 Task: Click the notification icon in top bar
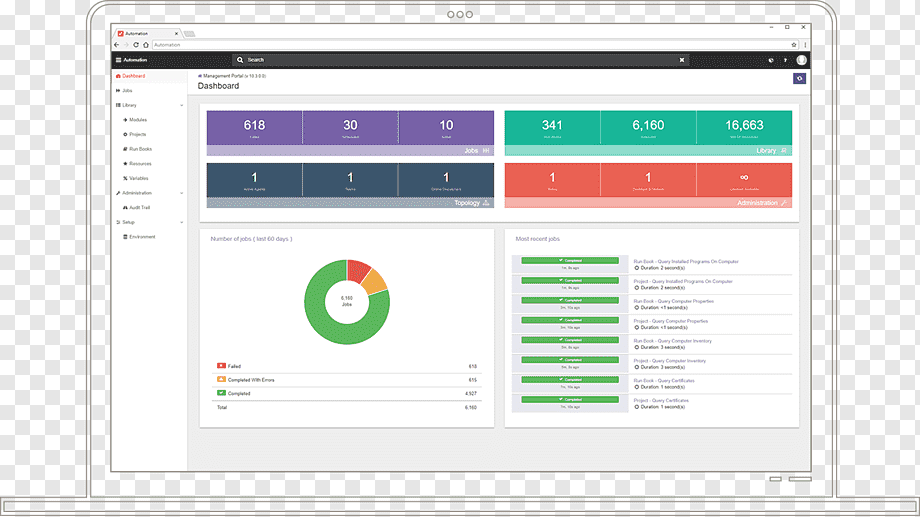pyautogui.click(x=771, y=60)
